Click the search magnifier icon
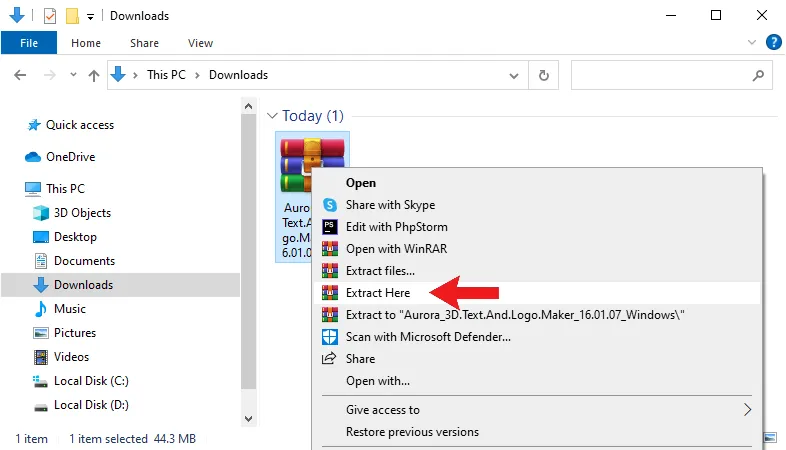The width and height of the screenshot is (786, 450). [x=758, y=76]
